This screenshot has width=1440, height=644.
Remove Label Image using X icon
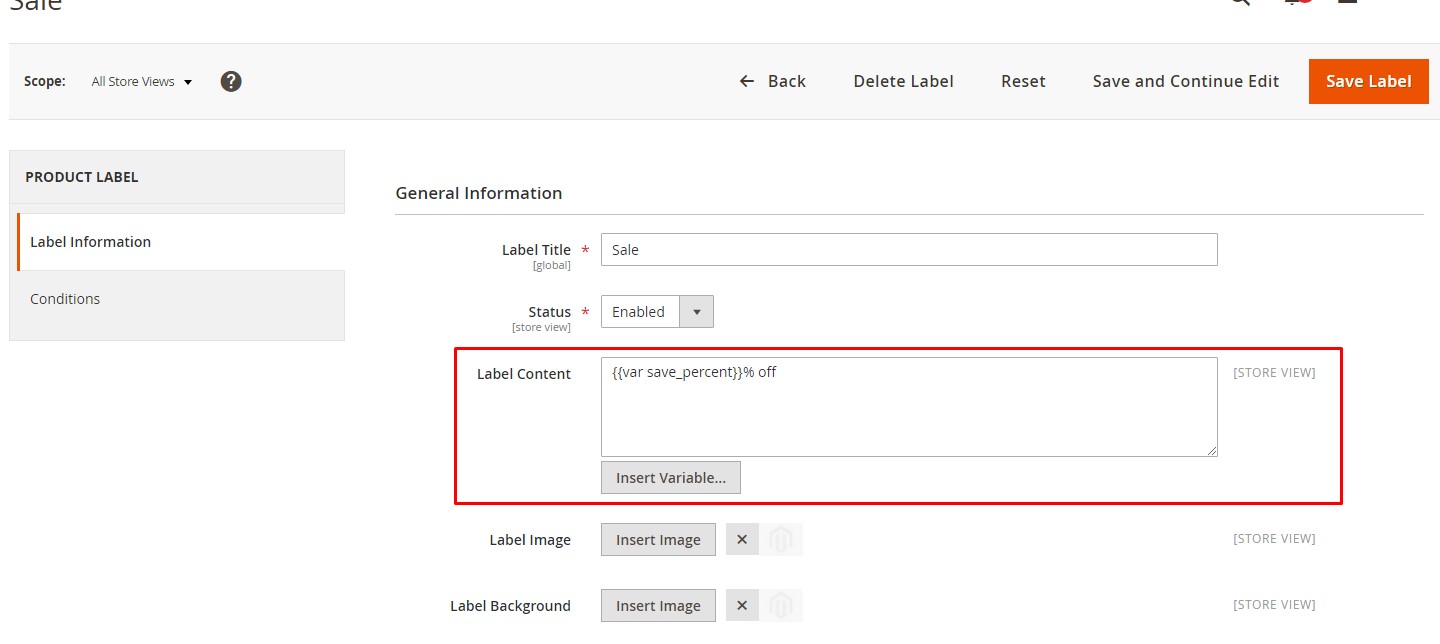click(x=742, y=540)
